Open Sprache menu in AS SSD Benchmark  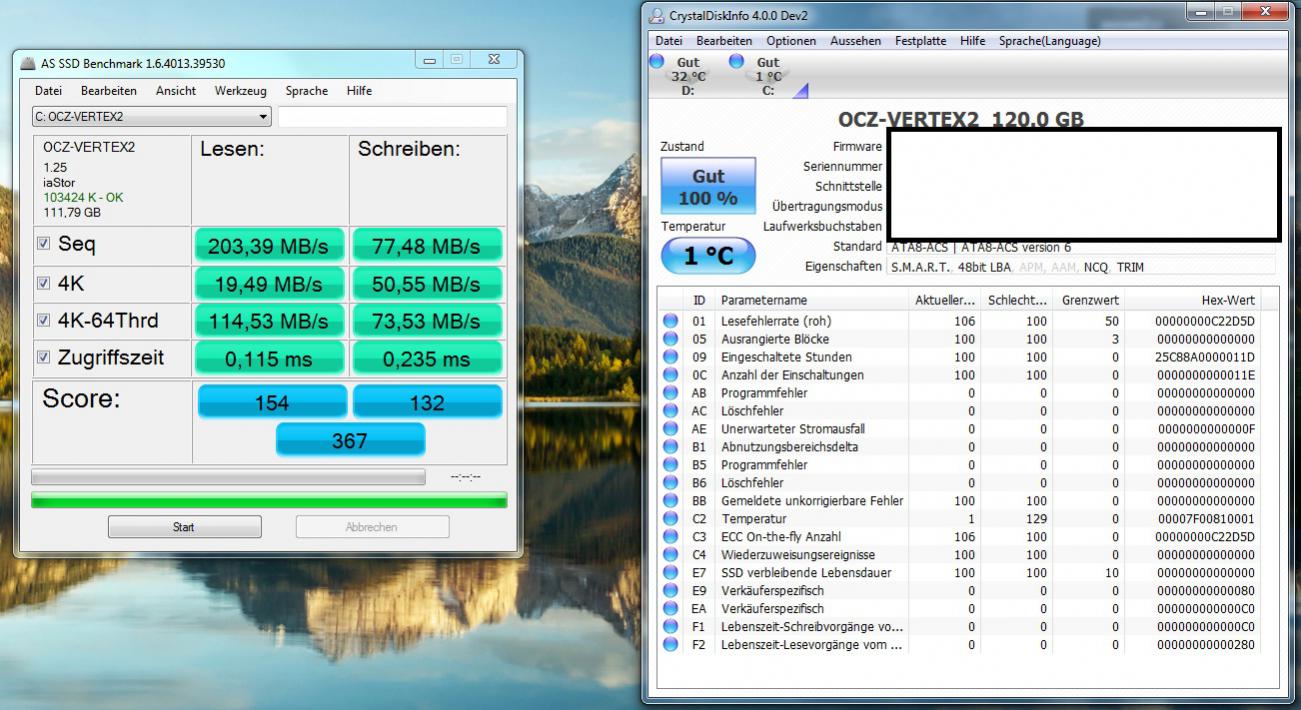pos(307,91)
